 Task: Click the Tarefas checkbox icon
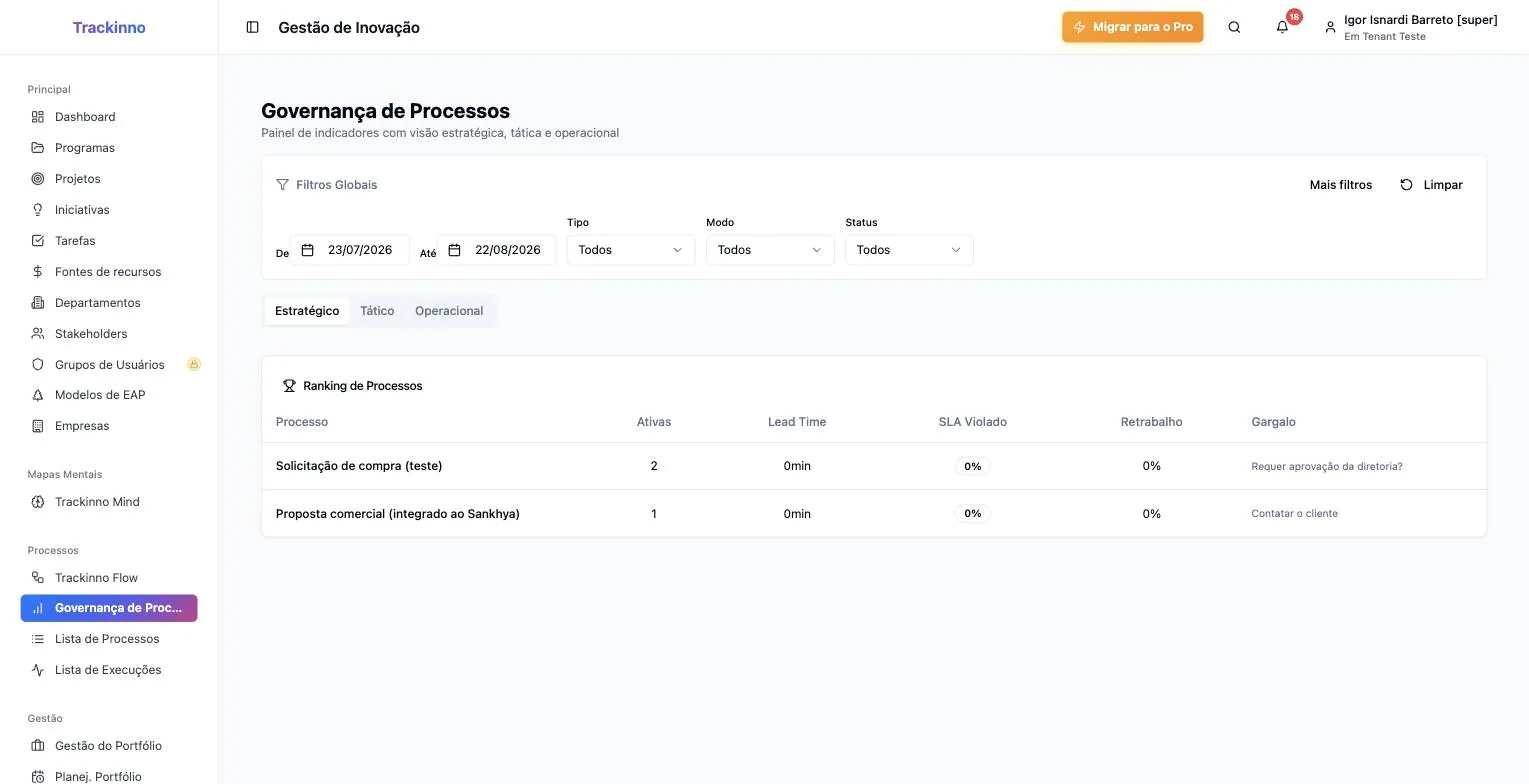tap(38, 241)
